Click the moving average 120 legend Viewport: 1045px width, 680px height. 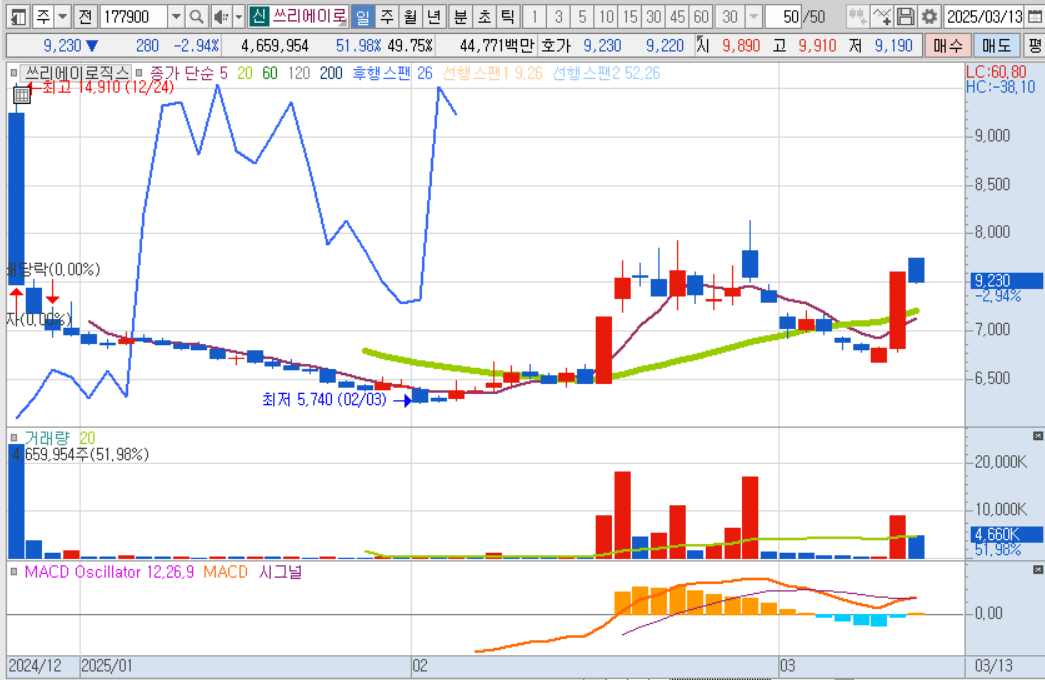(299, 73)
